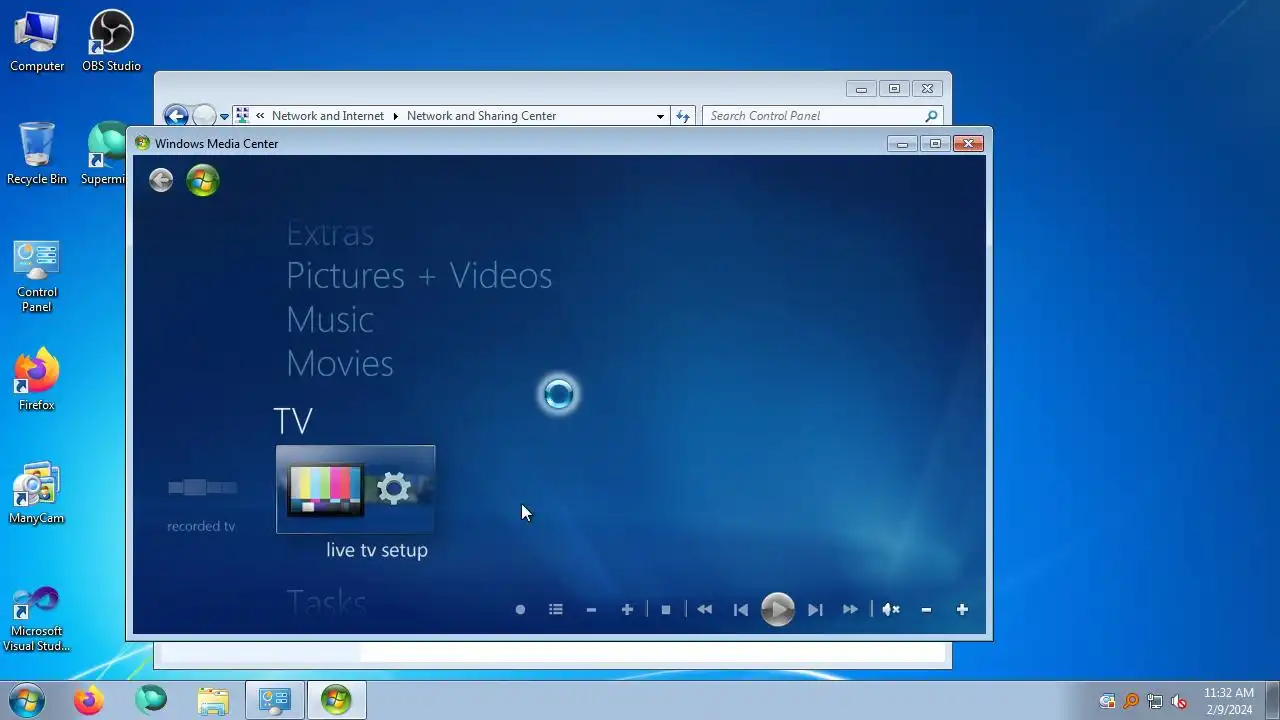Click the Record button in transport bar
1280x720 pixels.
pos(520,609)
